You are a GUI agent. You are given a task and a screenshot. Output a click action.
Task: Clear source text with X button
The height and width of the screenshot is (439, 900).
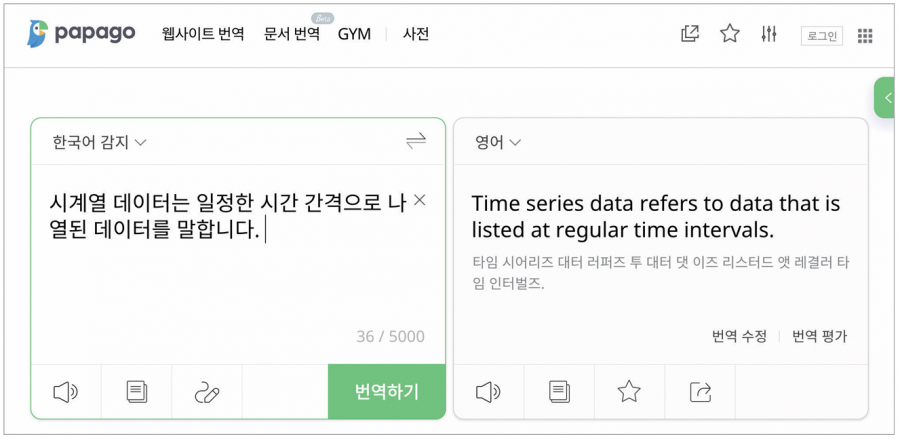tap(420, 200)
